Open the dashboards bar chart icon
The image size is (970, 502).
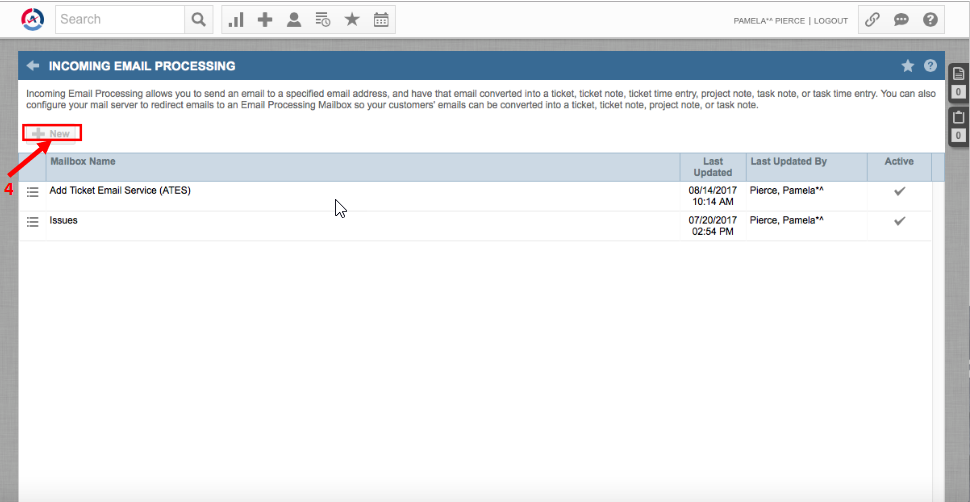(x=236, y=19)
